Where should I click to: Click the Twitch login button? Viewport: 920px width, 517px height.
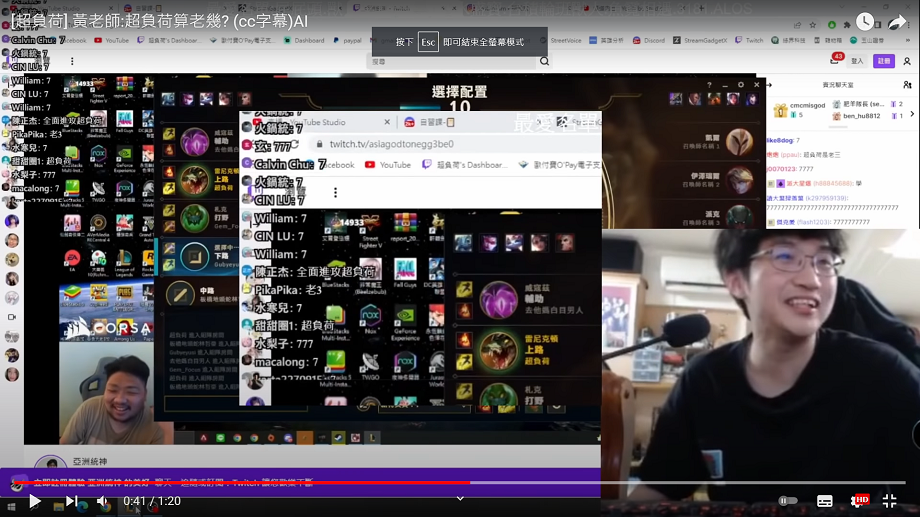[857, 61]
